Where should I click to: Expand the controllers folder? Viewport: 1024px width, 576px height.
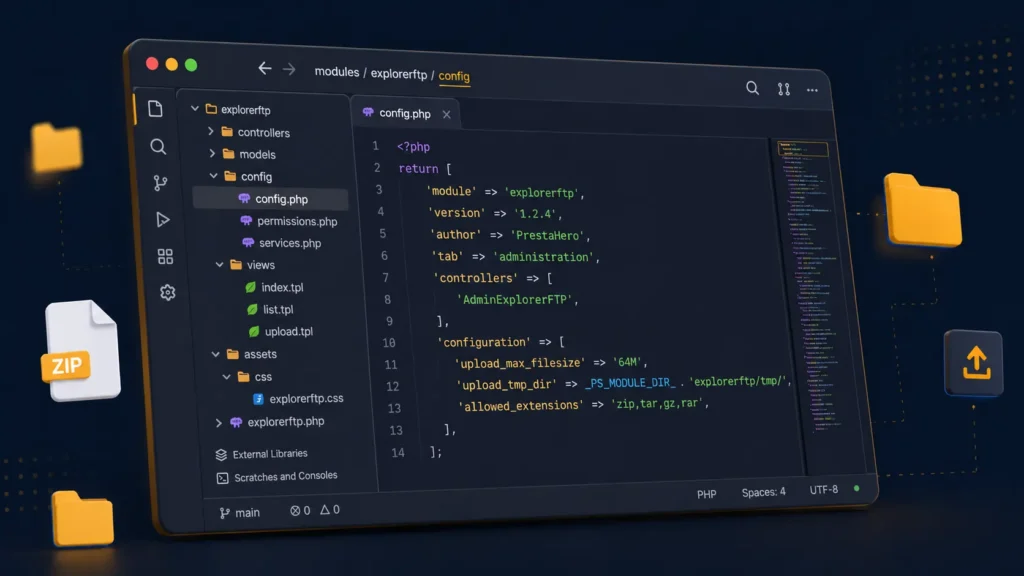tap(210, 131)
